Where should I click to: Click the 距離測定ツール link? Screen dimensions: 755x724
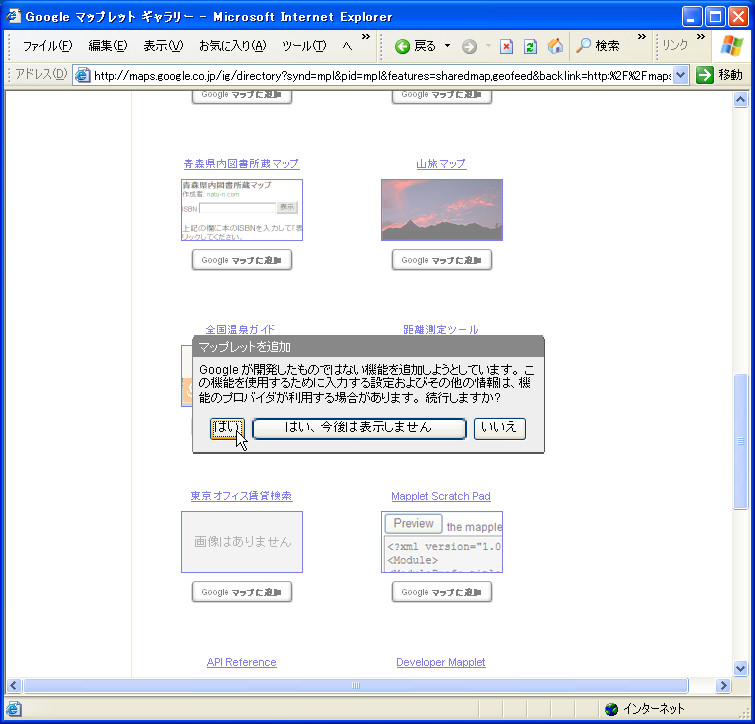tap(441, 330)
